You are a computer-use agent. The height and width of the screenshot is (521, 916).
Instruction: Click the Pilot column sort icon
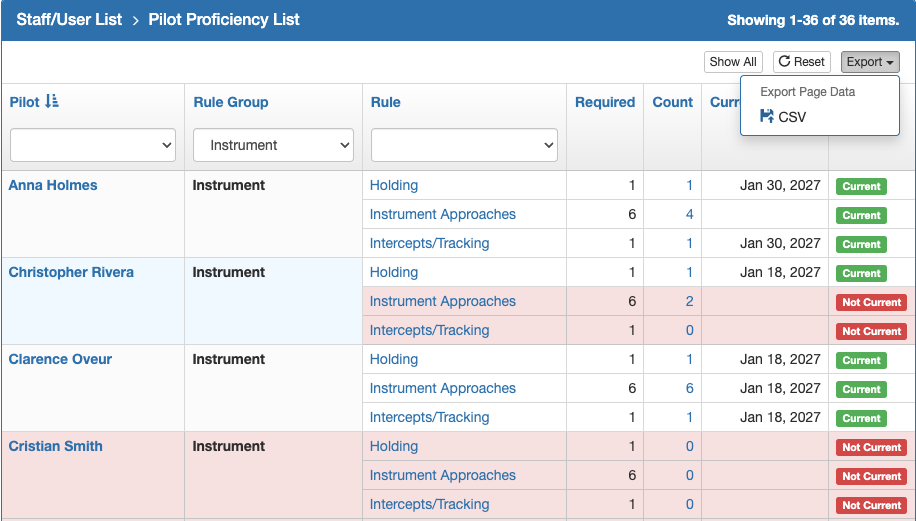point(52,102)
